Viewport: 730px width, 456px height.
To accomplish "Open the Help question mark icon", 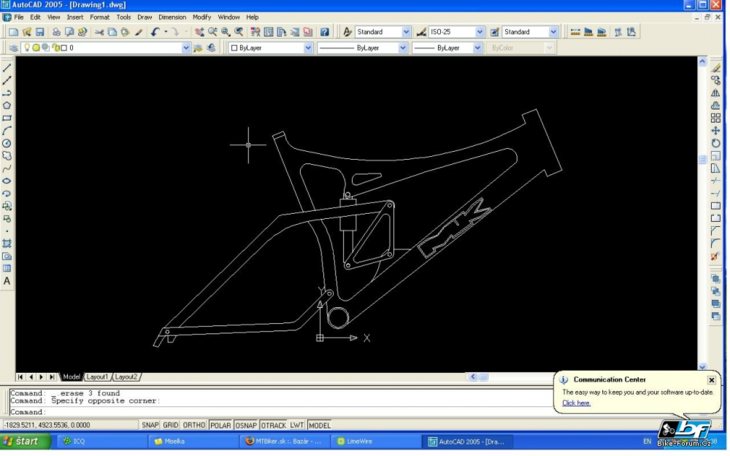I will [x=325, y=32].
